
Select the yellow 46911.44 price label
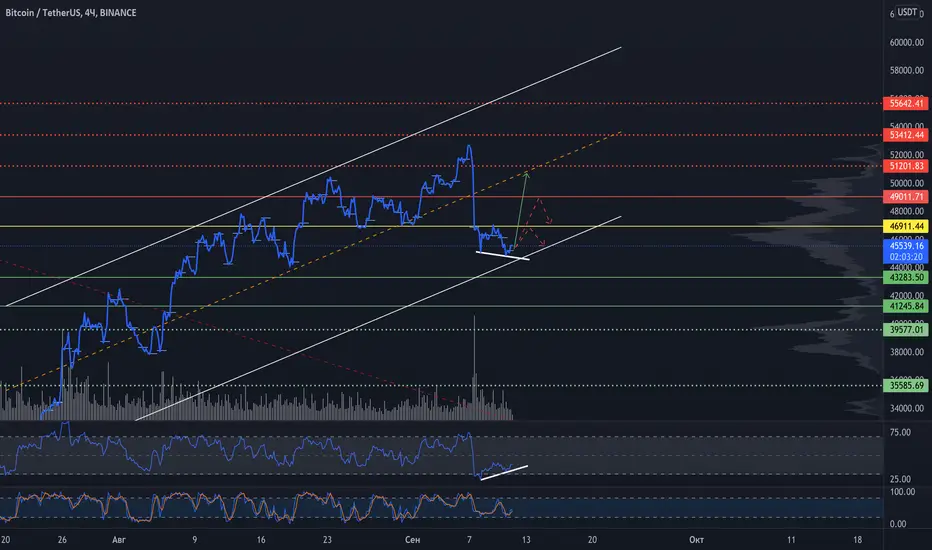[906, 227]
